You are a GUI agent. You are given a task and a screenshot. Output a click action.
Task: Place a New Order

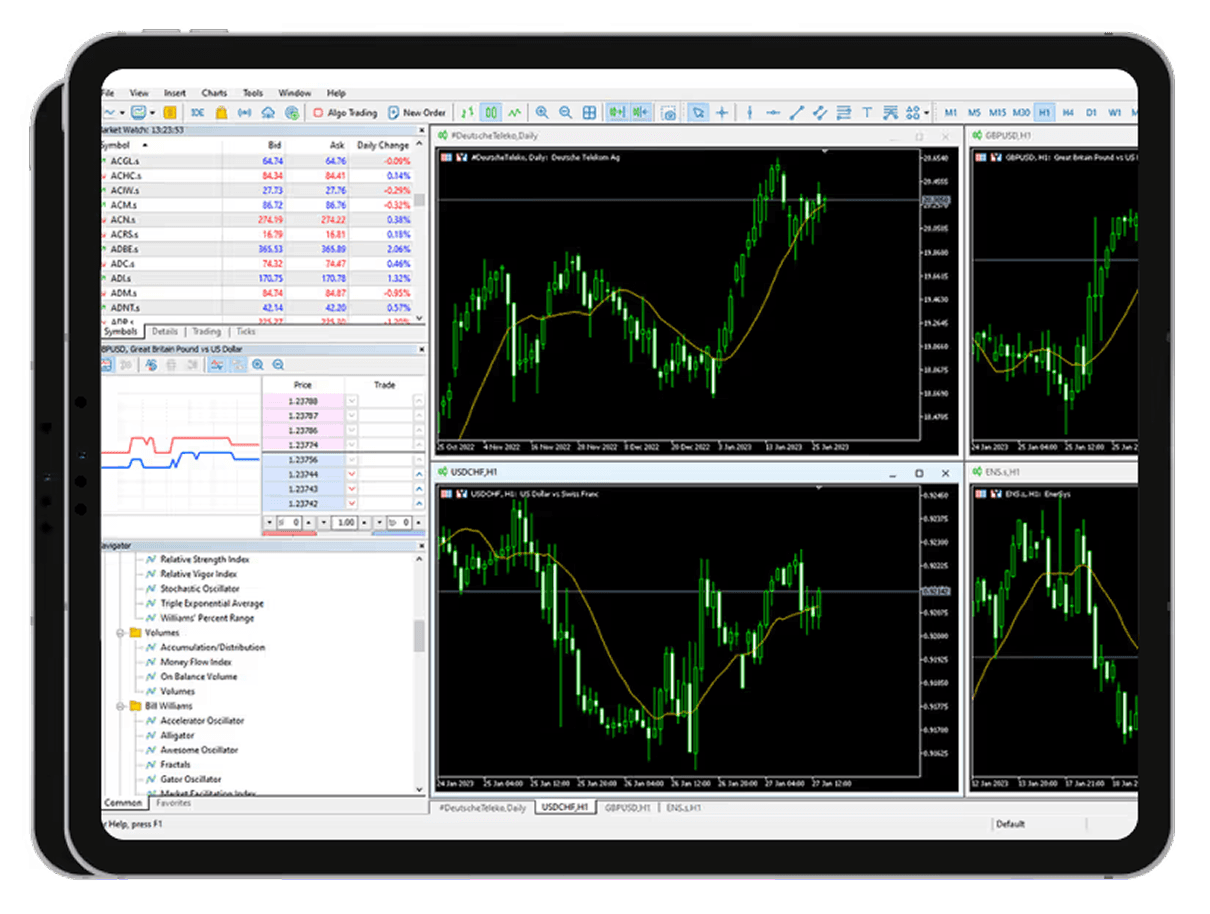(418, 112)
